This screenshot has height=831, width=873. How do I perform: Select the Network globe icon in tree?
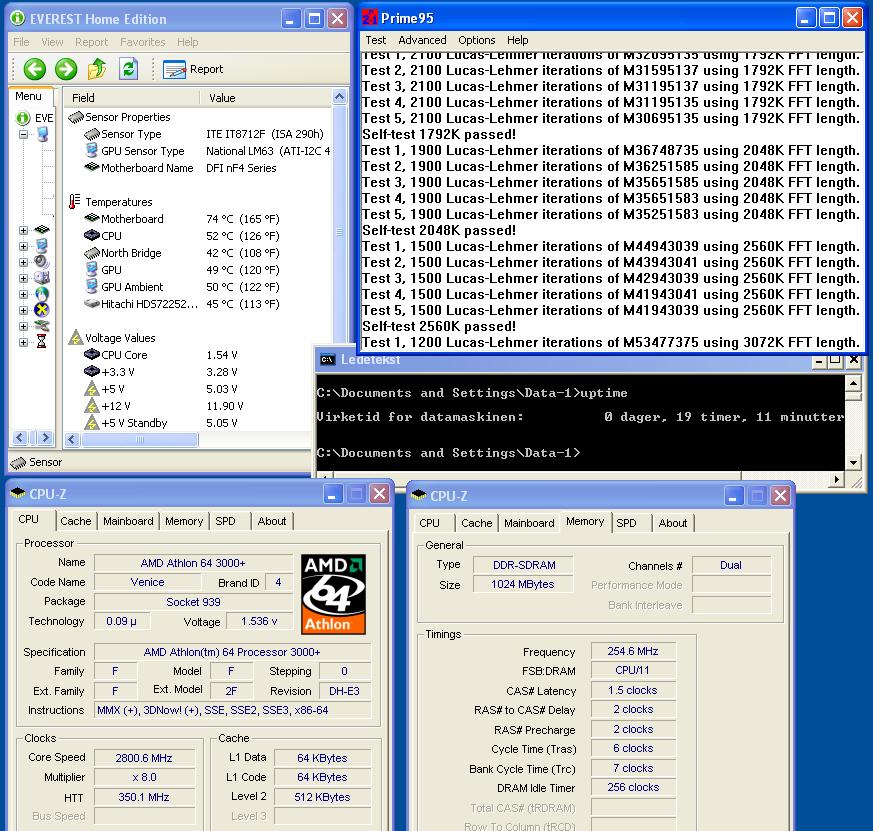click(42, 293)
